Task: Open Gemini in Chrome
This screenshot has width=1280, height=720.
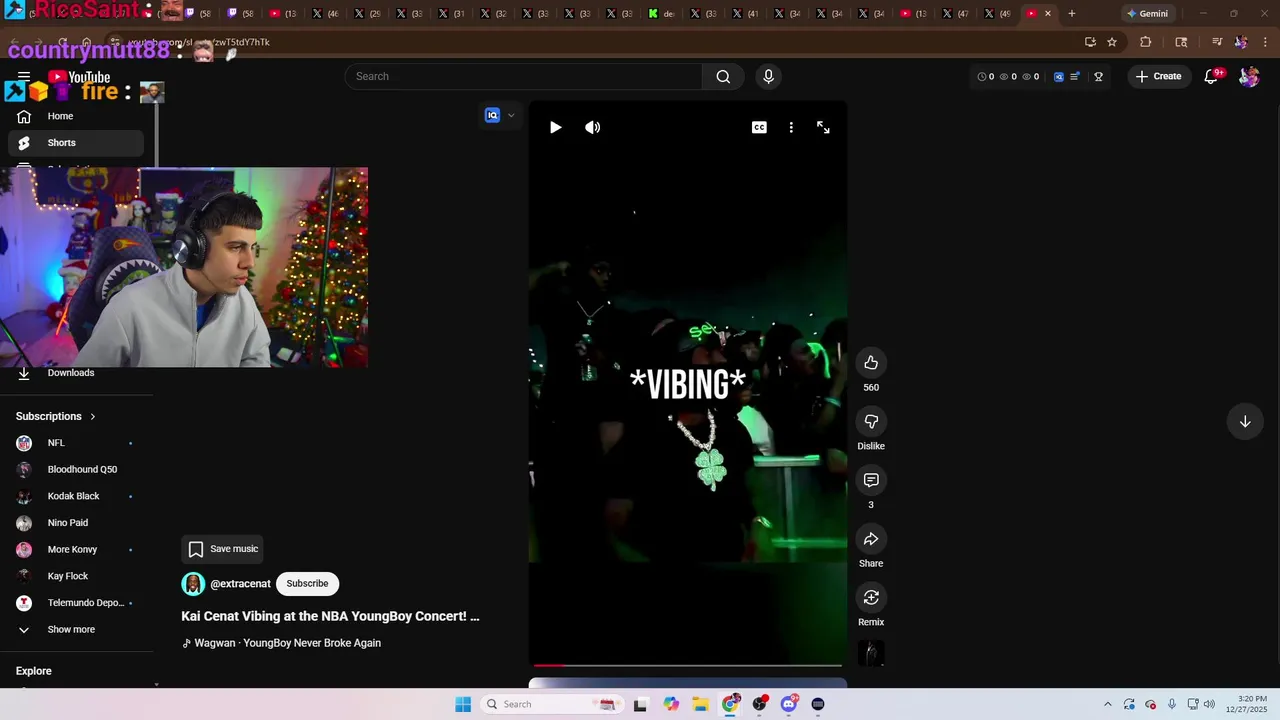Action: pos(1147,13)
